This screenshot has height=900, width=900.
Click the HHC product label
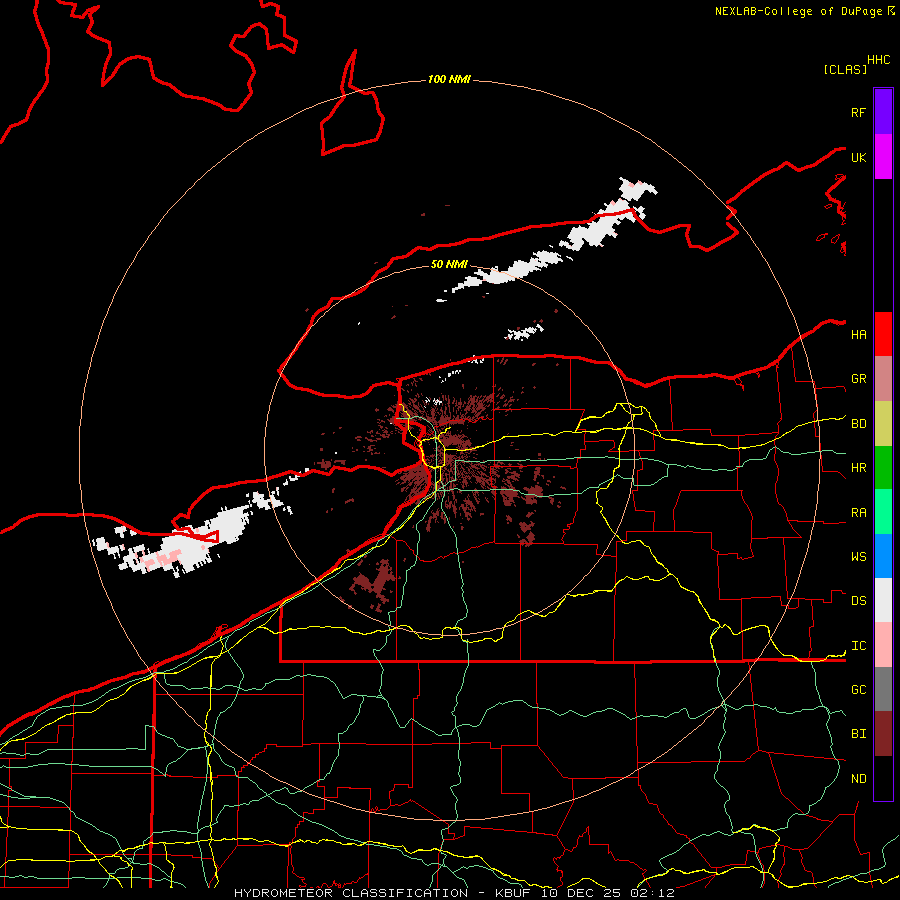click(x=878, y=60)
